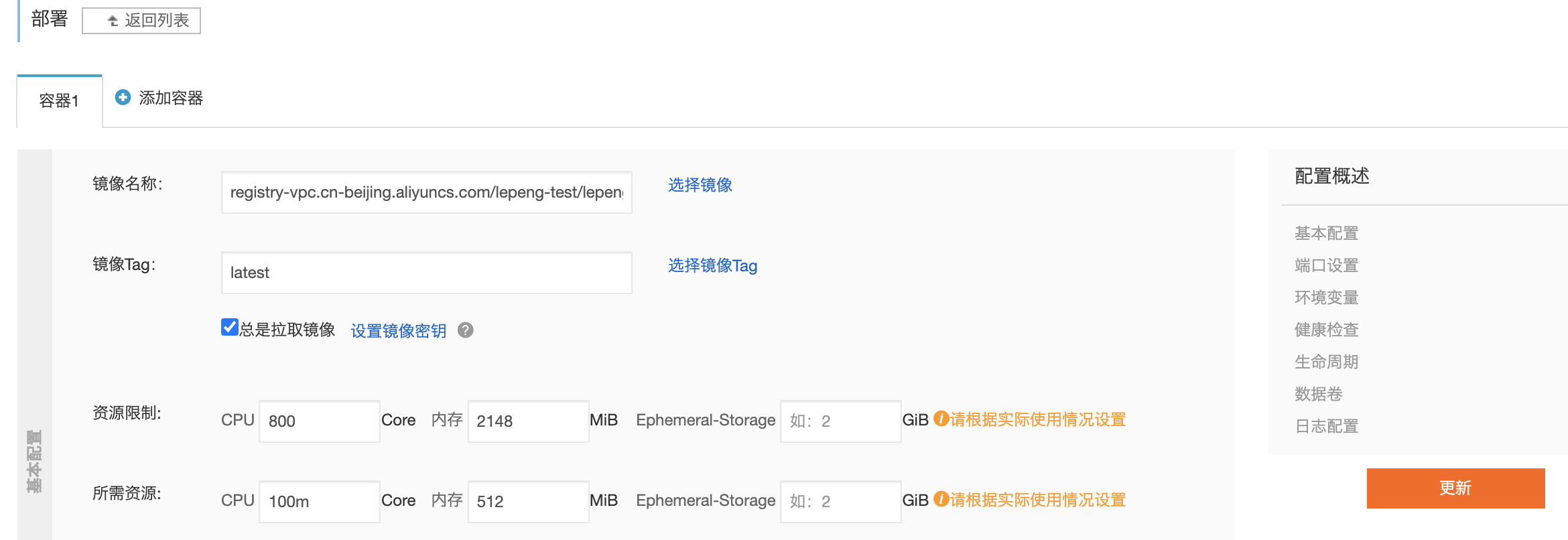1568x540 pixels.
Task: Click the plus icon beside 添加容器
Action: point(123,98)
